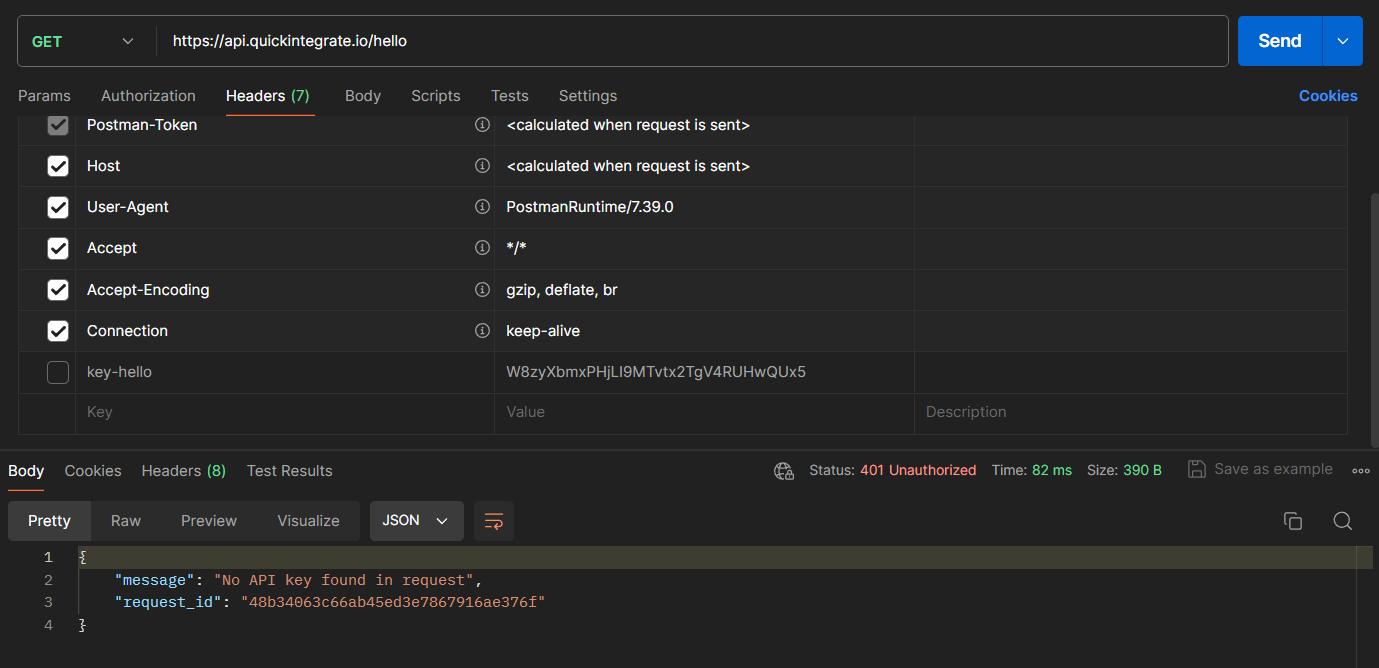Image resolution: width=1379 pixels, height=668 pixels.
Task: Enable the key-hello header checkbox
Action: click(58, 372)
